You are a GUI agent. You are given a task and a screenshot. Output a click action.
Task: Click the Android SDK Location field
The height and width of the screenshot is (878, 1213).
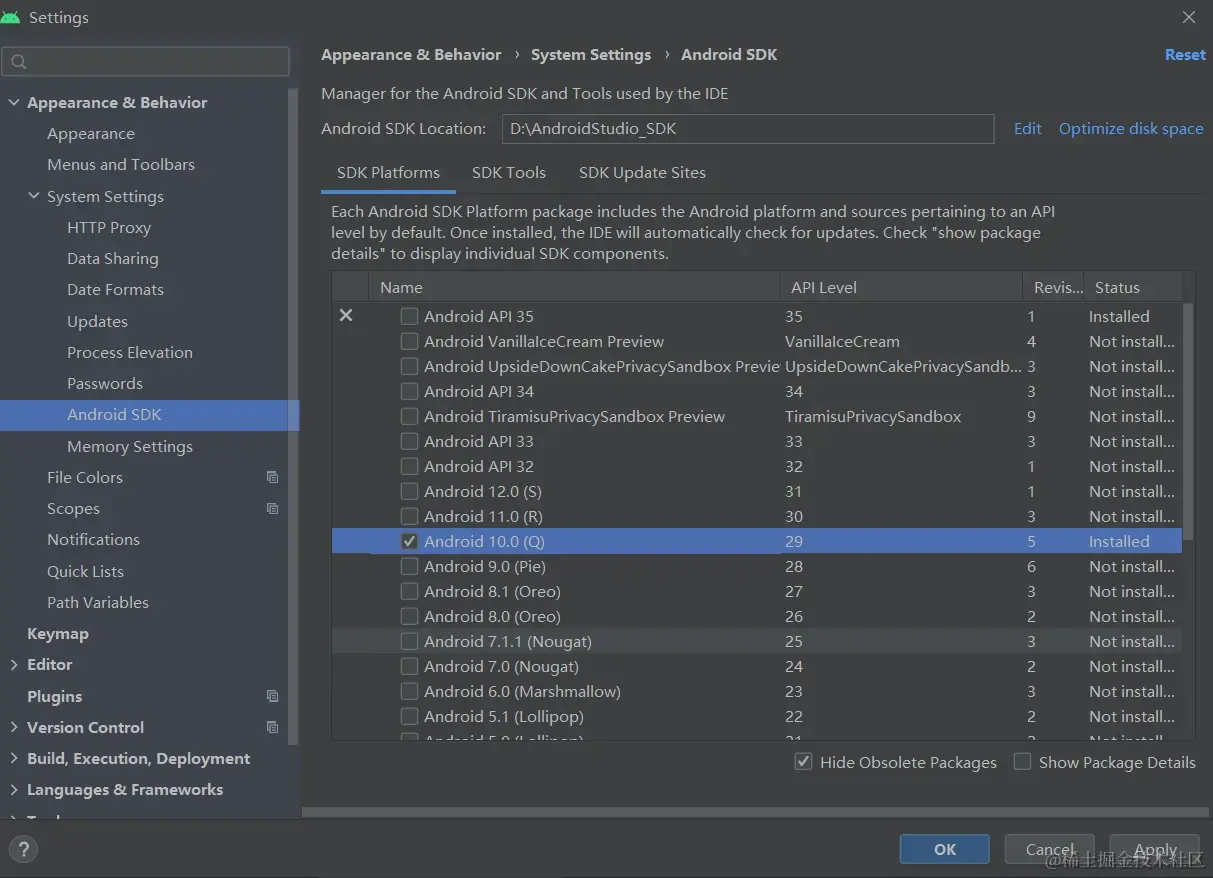[747, 129]
